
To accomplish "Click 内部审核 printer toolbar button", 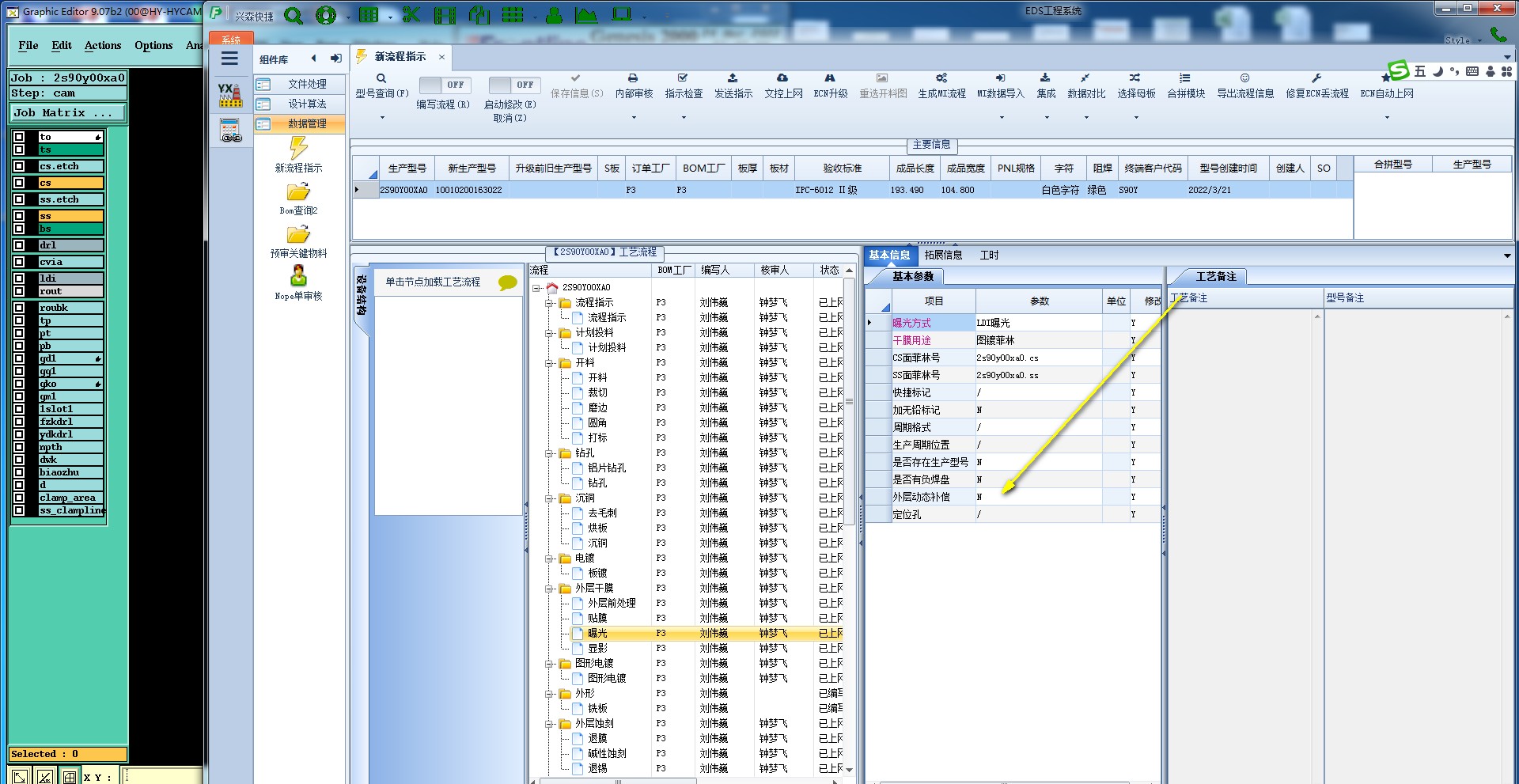I will coord(634,85).
